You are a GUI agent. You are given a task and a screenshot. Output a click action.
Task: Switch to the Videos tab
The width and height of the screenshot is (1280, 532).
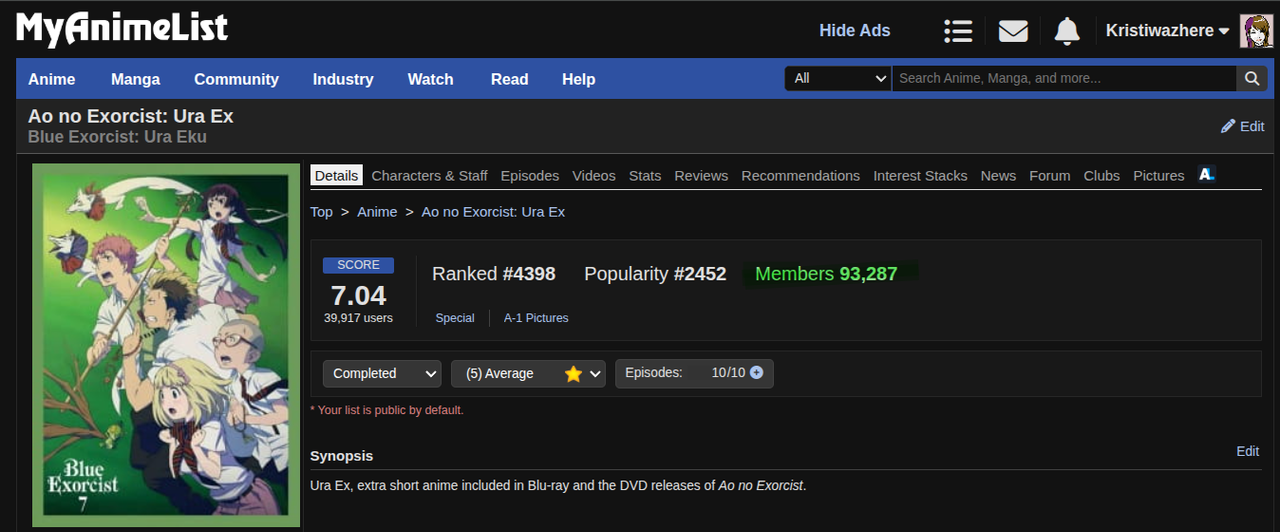coord(594,175)
